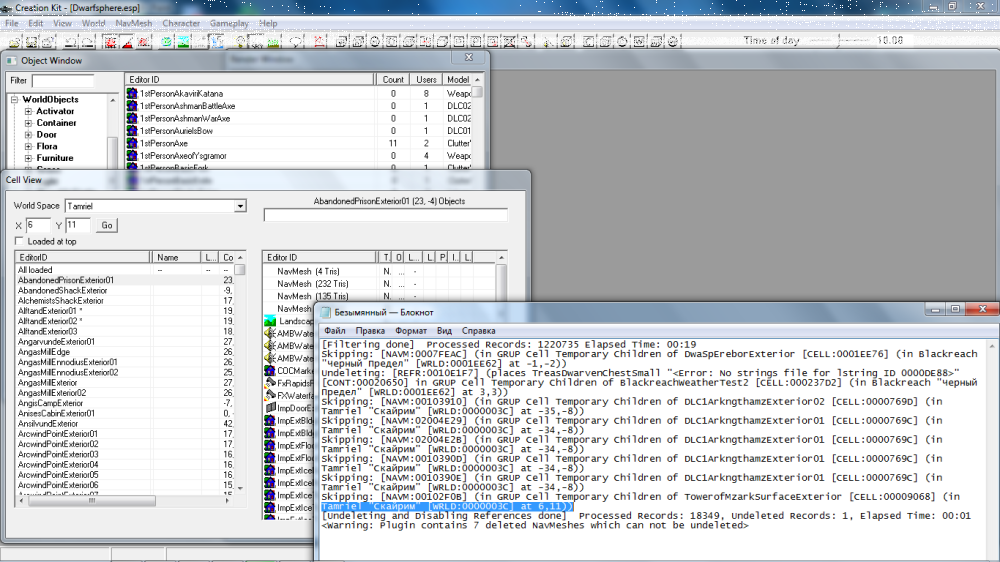
Task: Open the speech bubble dialogue toolbar icon
Action: (x=296, y=42)
